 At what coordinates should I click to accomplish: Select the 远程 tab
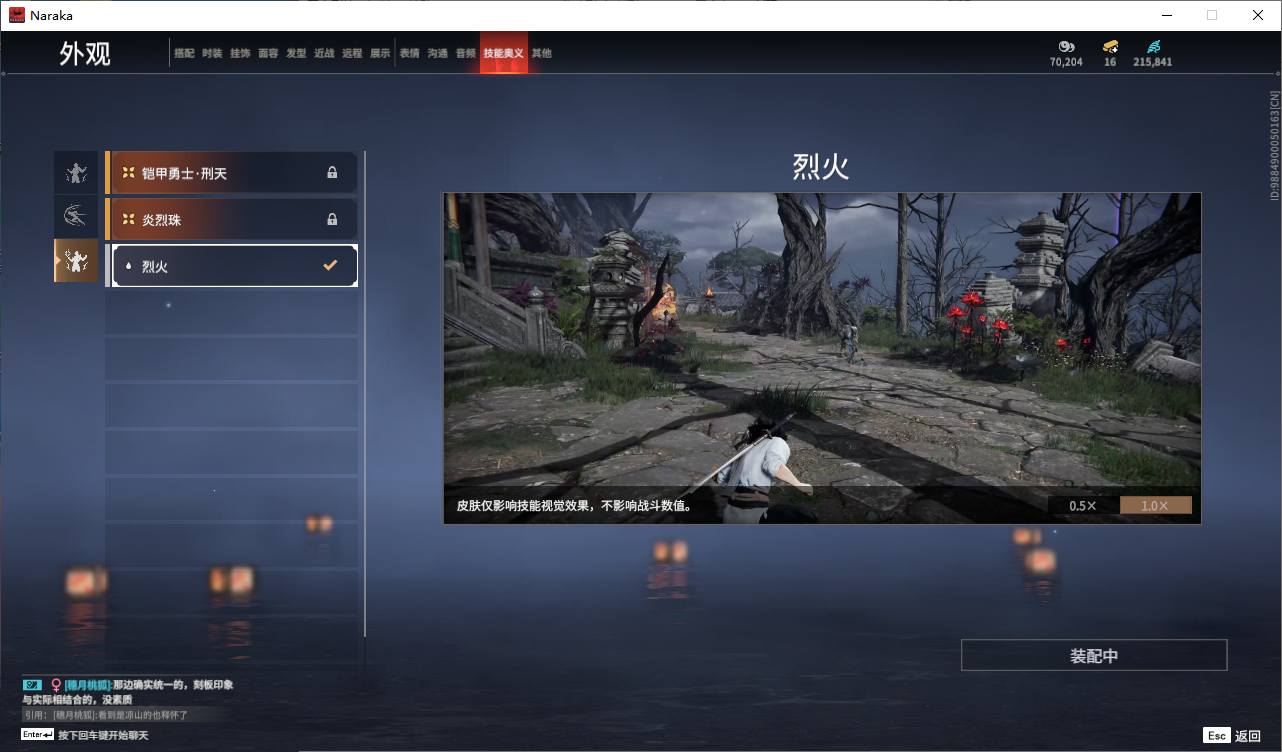pos(352,53)
